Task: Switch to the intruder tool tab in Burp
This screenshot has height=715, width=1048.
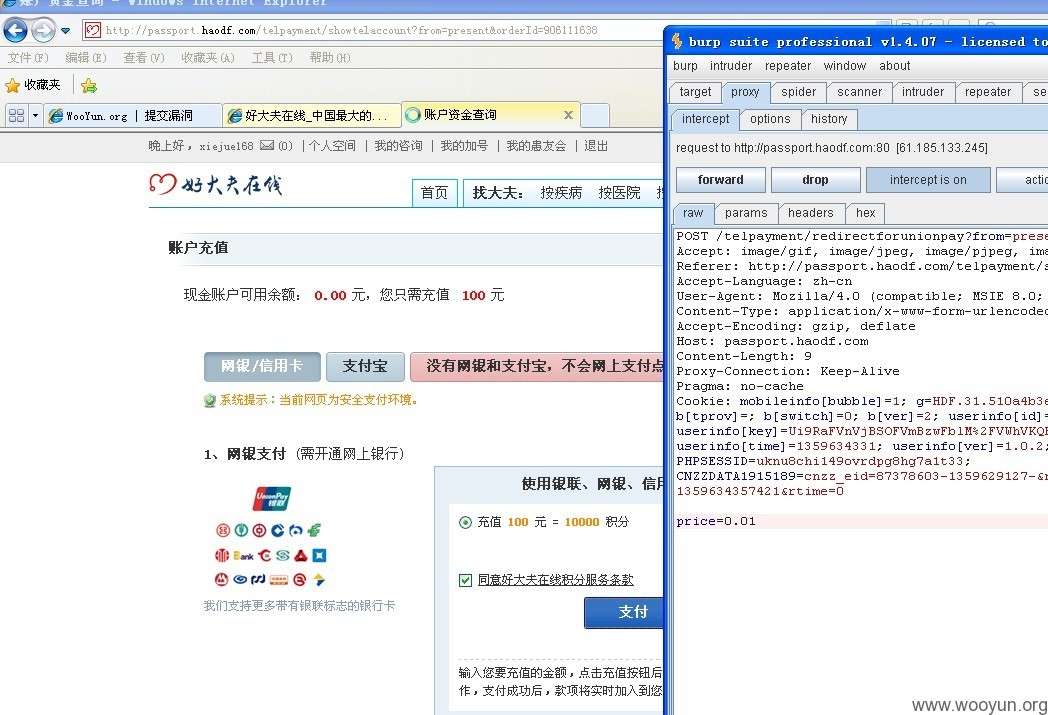Action: click(923, 92)
